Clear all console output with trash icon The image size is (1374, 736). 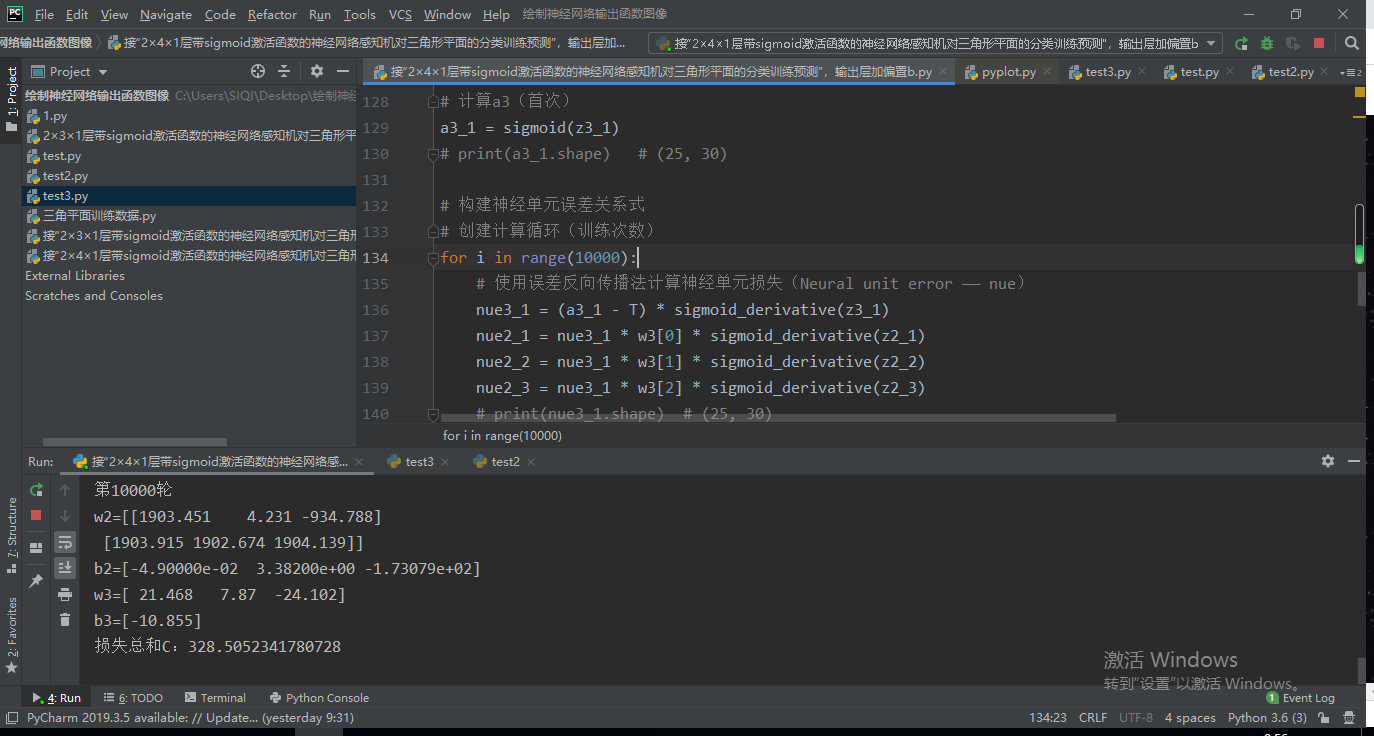(65, 620)
